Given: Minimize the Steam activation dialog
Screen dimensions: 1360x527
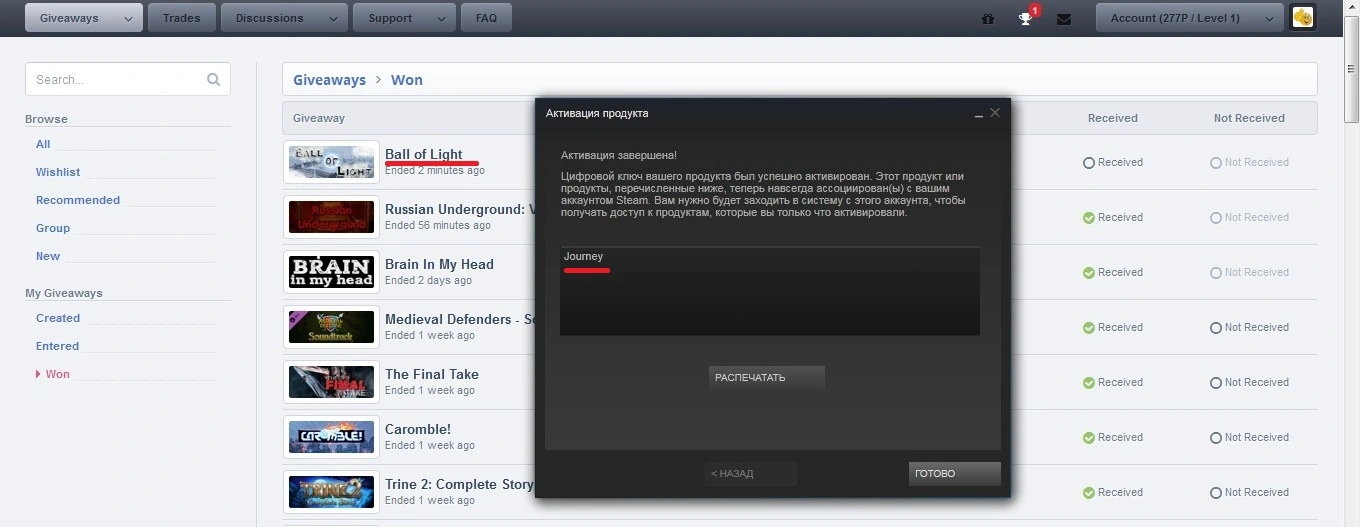Looking at the screenshot, I should pyautogui.click(x=979, y=115).
